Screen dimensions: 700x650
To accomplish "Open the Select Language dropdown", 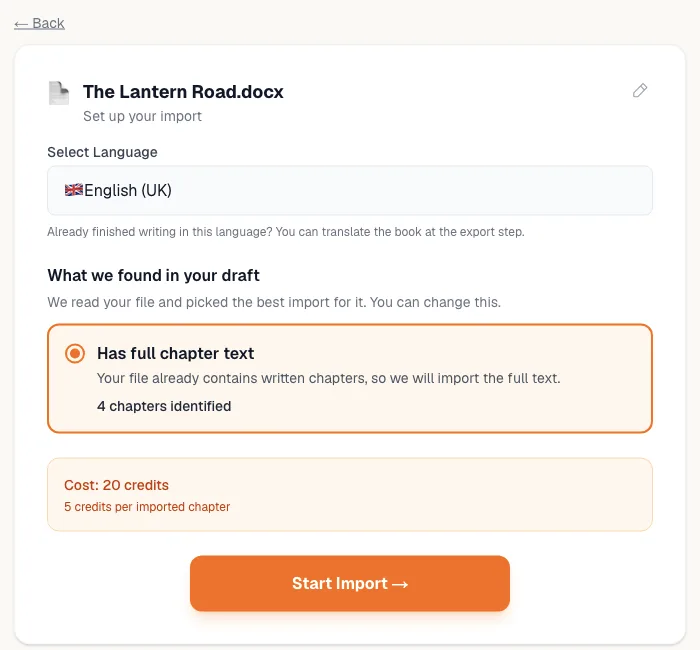I will [350, 191].
